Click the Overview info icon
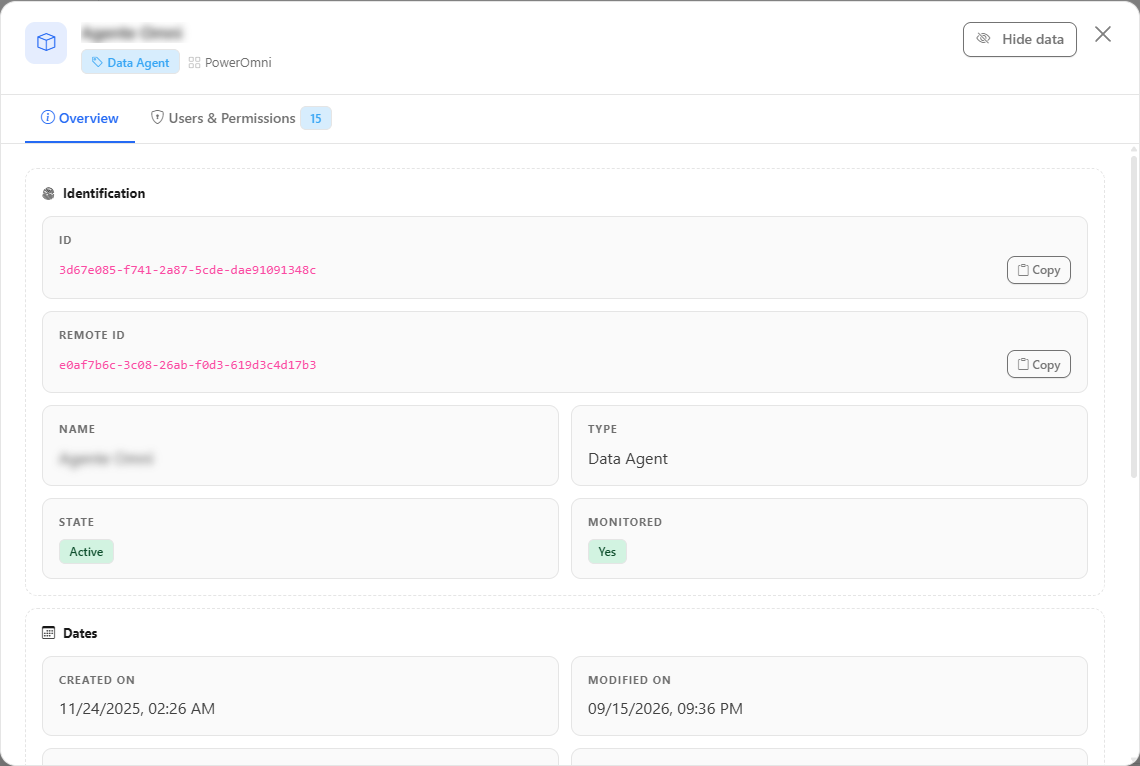 [x=47, y=118]
